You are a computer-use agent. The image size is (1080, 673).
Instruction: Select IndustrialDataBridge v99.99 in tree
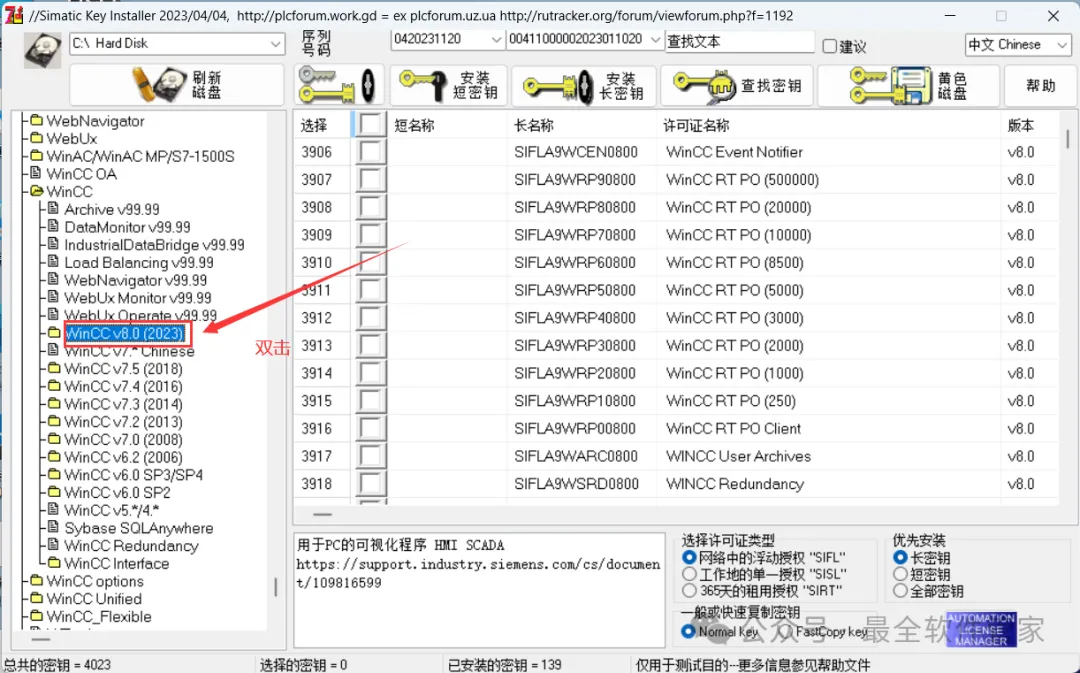pyautogui.click(x=154, y=245)
